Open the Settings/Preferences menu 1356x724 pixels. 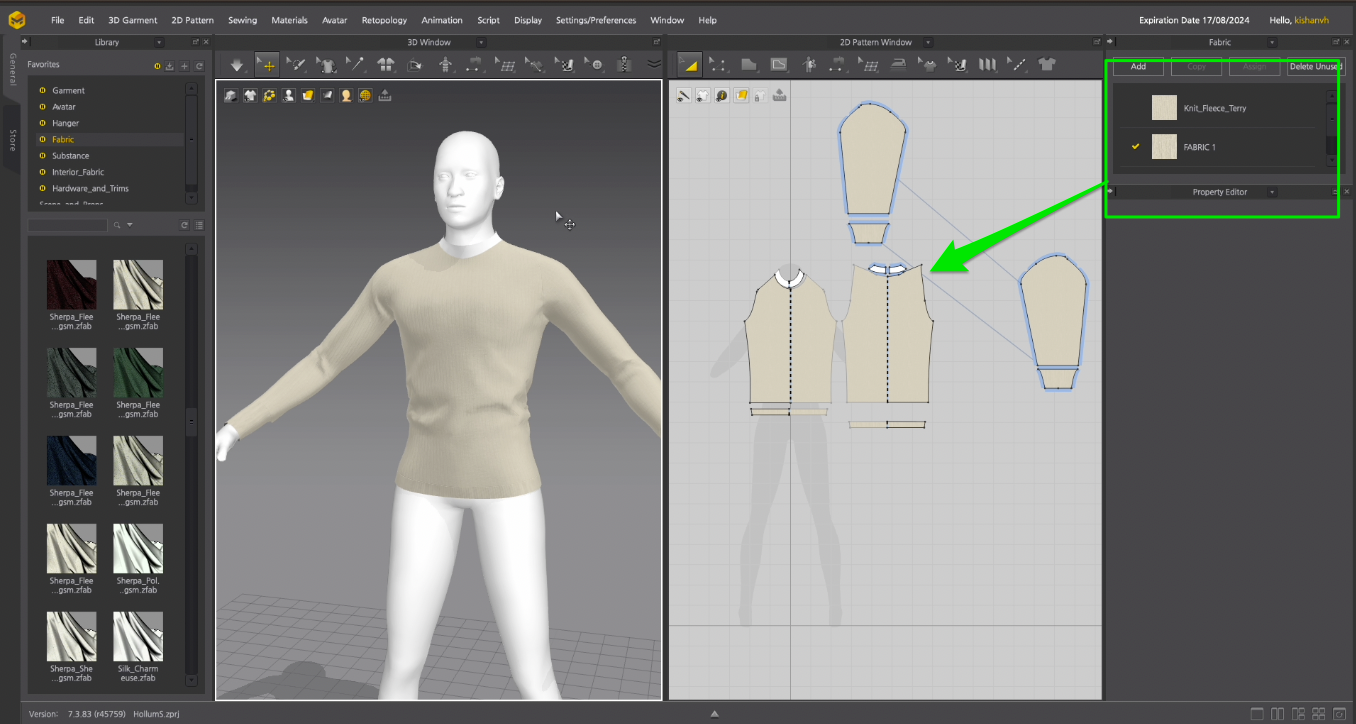pos(596,20)
